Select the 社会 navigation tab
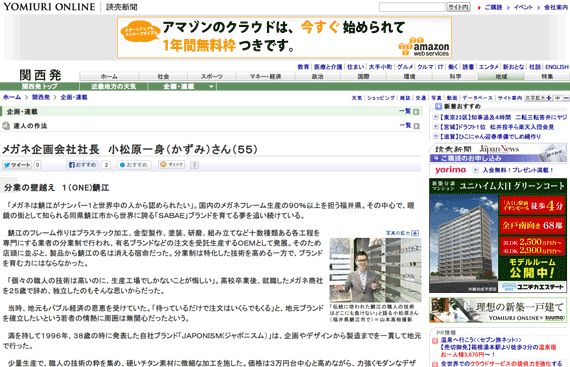Image resolution: width=570 pixels, height=367 pixels. pyautogui.click(x=163, y=76)
